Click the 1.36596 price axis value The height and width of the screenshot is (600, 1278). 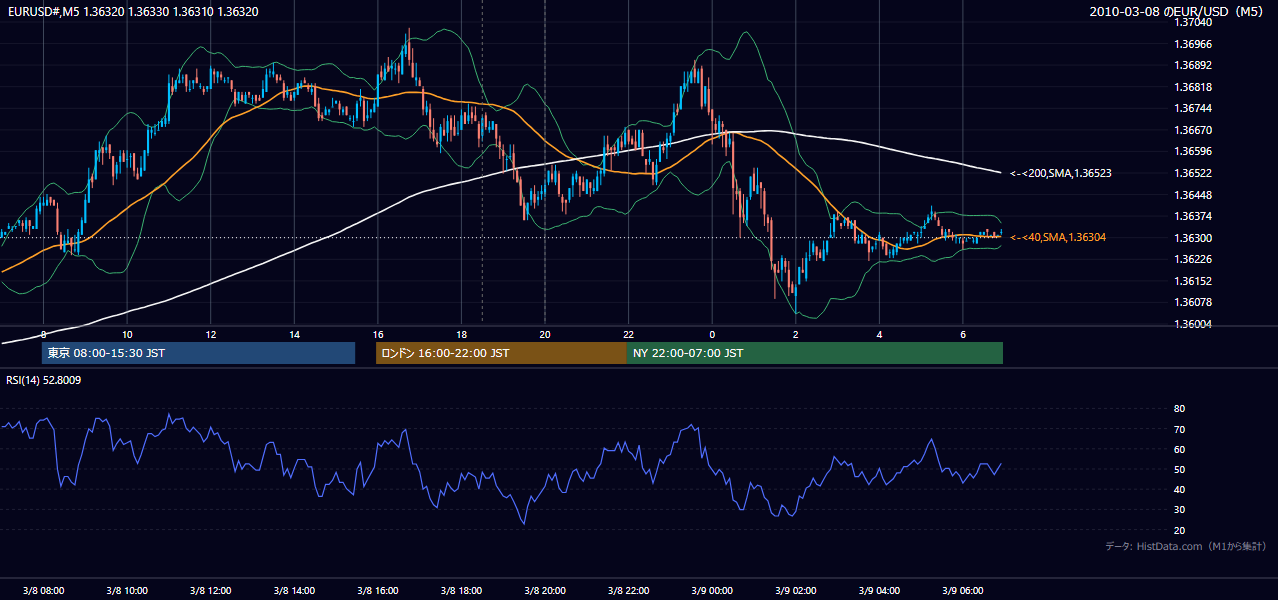point(1192,151)
